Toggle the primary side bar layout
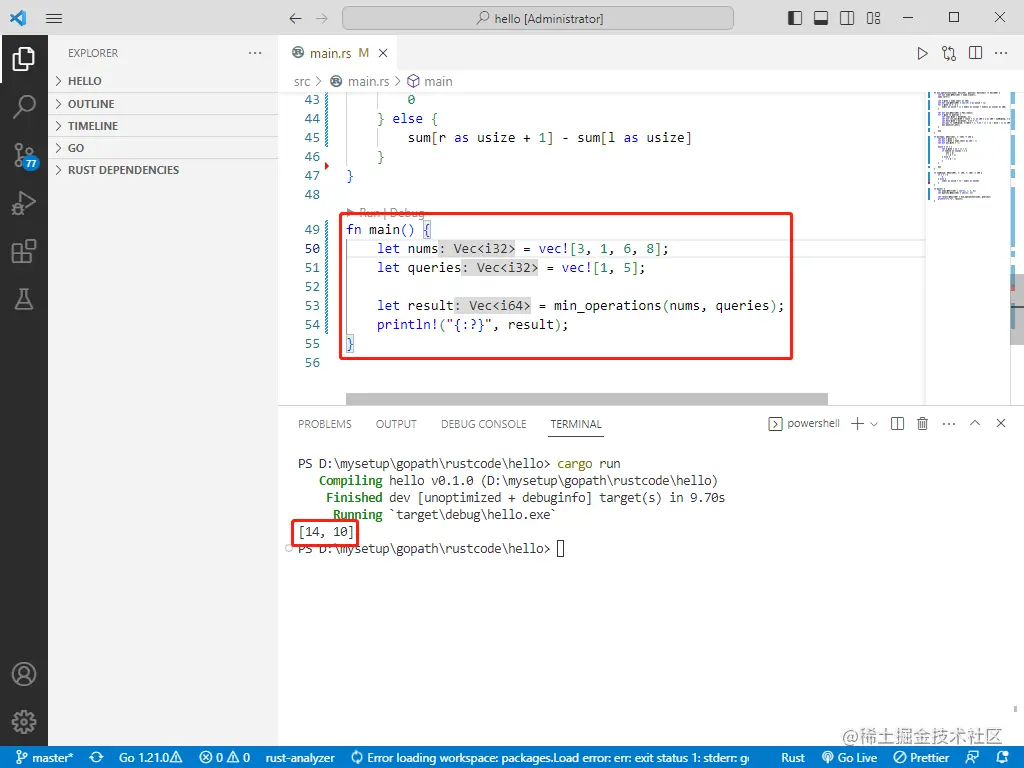 795,18
